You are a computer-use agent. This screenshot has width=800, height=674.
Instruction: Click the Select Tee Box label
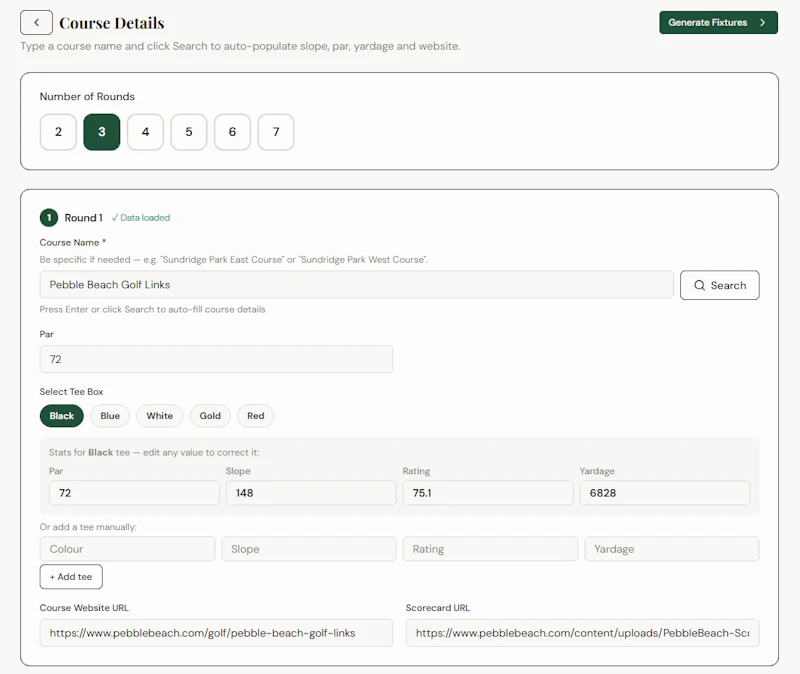click(x=71, y=392)
